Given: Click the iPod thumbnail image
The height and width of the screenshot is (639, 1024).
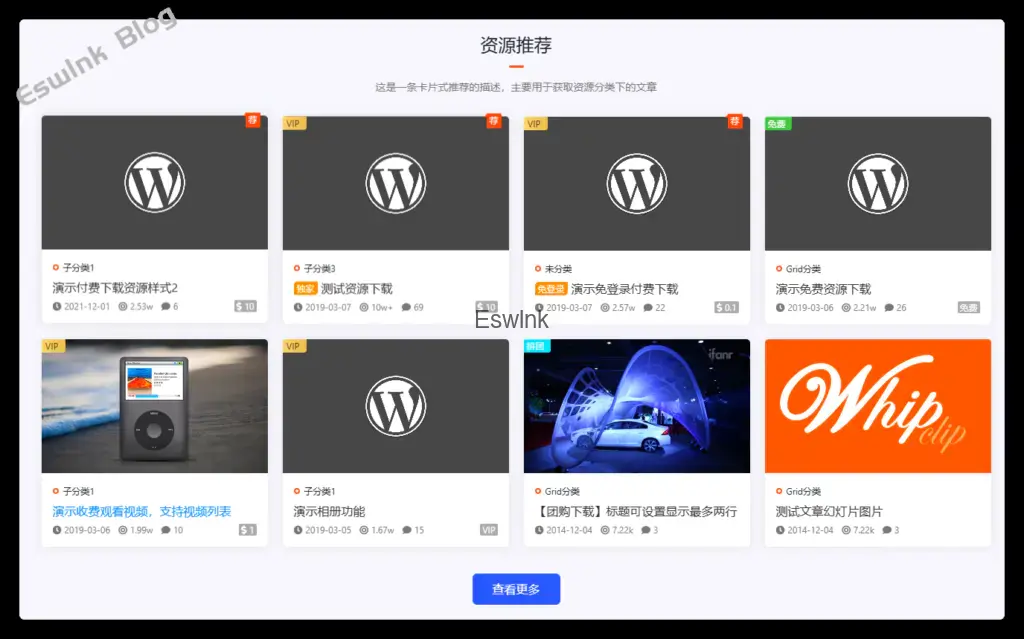Looking at the screenshot, I should point(154,406).
